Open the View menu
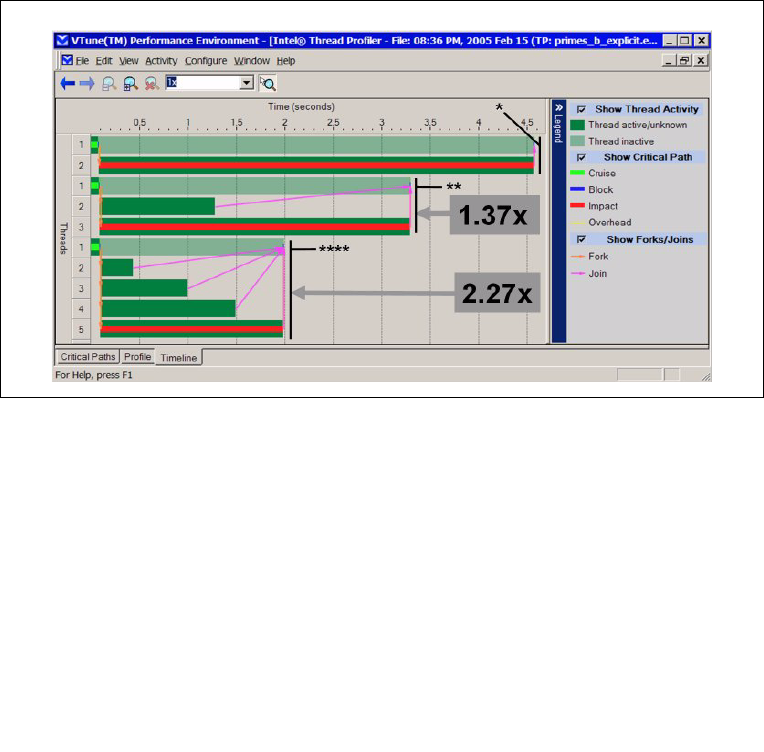Viewport: 764px width, 752px height. 129,61
